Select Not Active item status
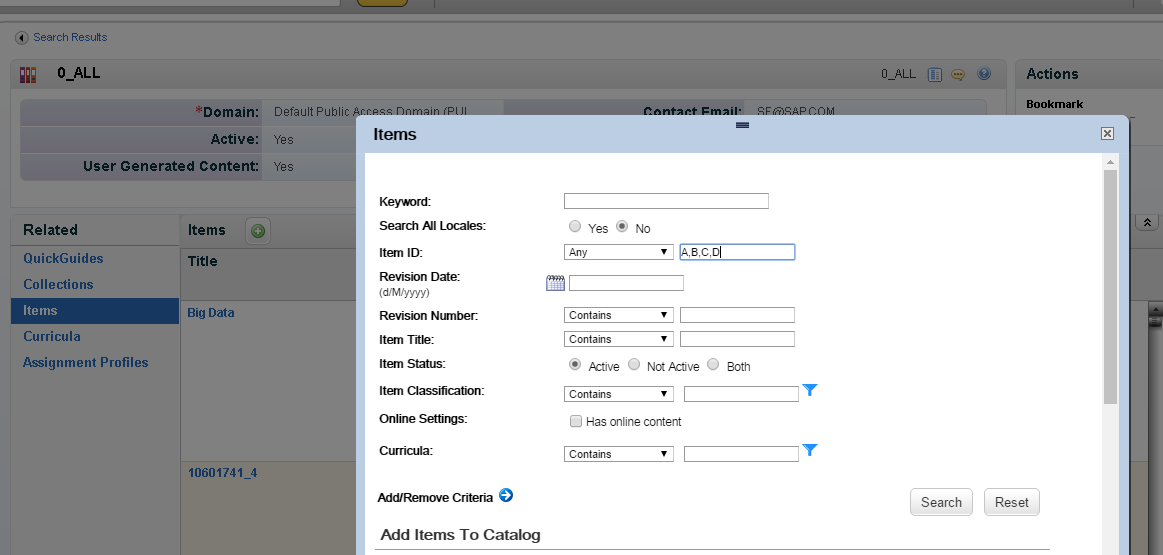1163x555 pixels. click(634, 365)
